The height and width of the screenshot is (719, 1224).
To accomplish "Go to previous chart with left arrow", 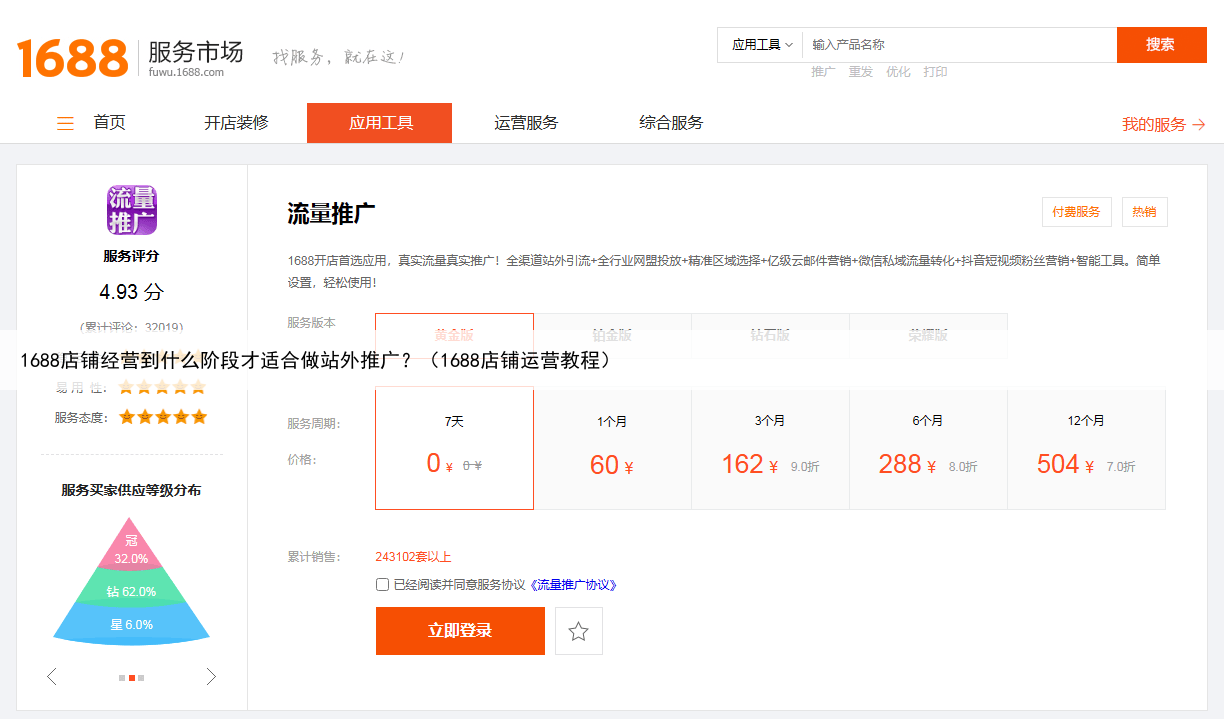I will point(52,677).
